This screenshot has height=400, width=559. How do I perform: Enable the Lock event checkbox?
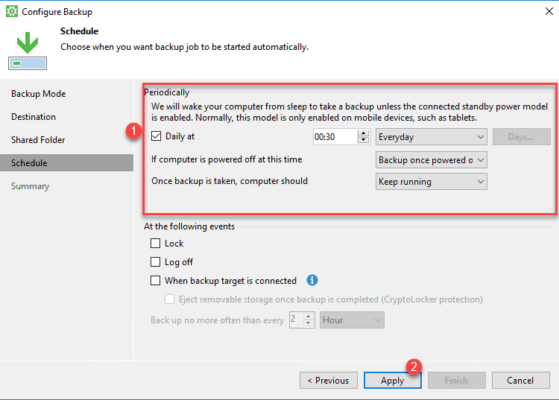tap(155, 243)
